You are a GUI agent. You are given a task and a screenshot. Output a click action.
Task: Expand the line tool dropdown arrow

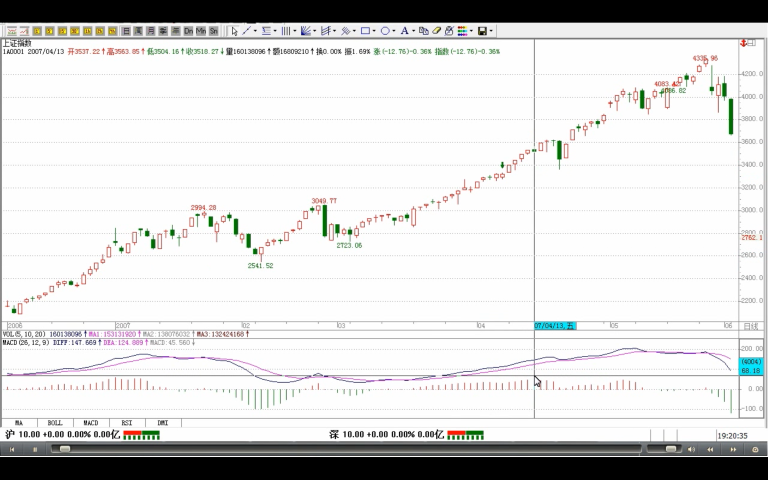[255, 31]
